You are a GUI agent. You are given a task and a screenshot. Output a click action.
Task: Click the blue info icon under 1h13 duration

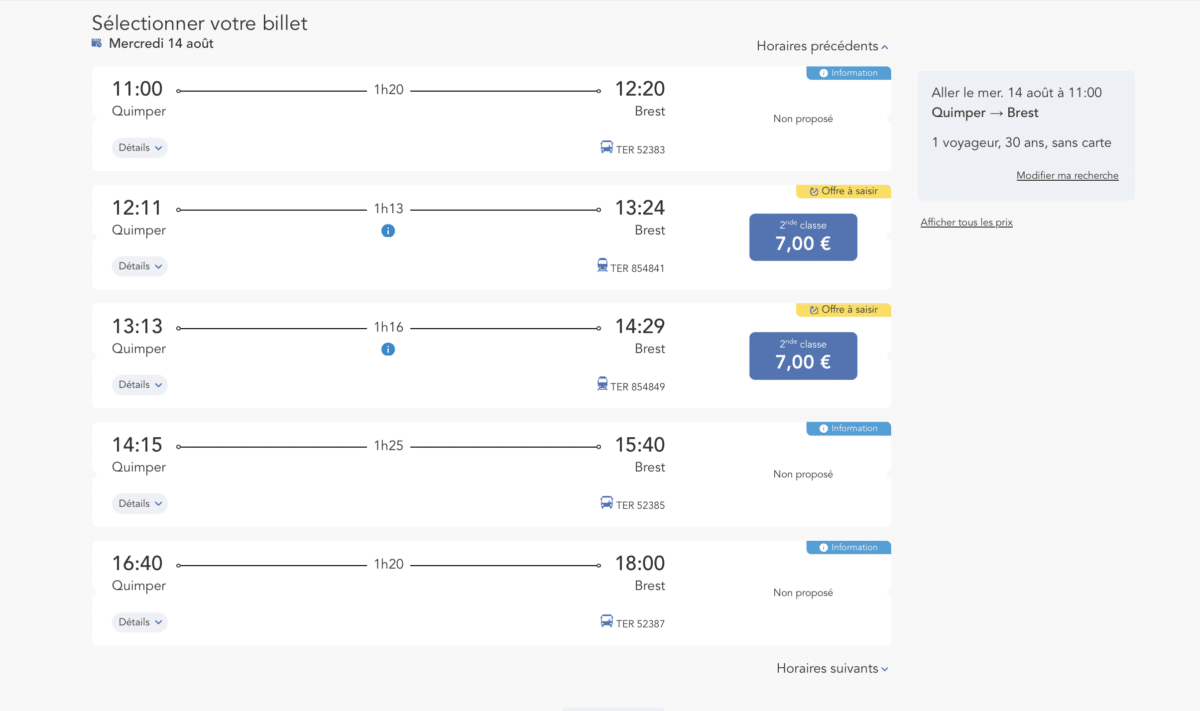tap(388, 231)
